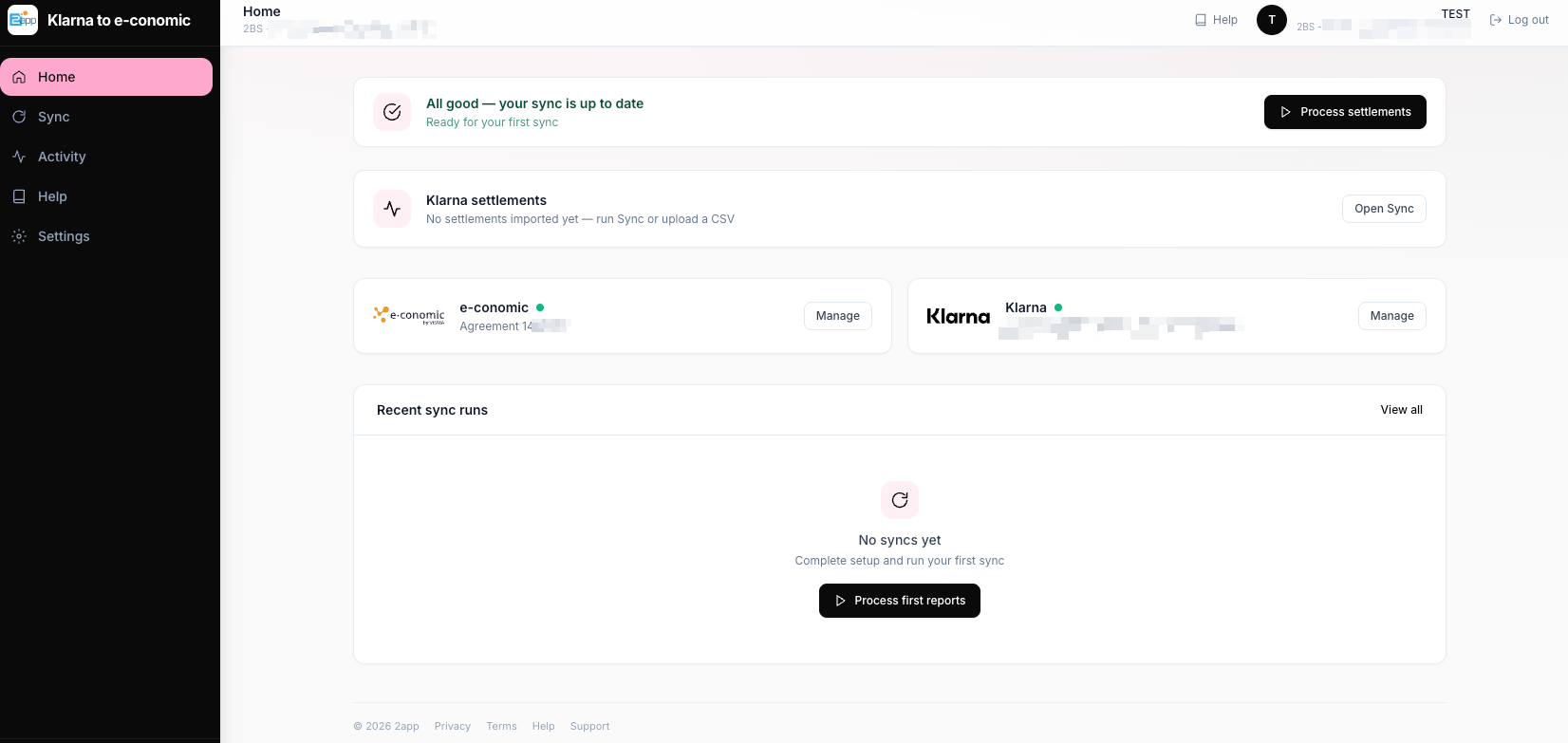Manage the Klarna connection
The image size is (1568, 743).
[x=1392, y=316]
